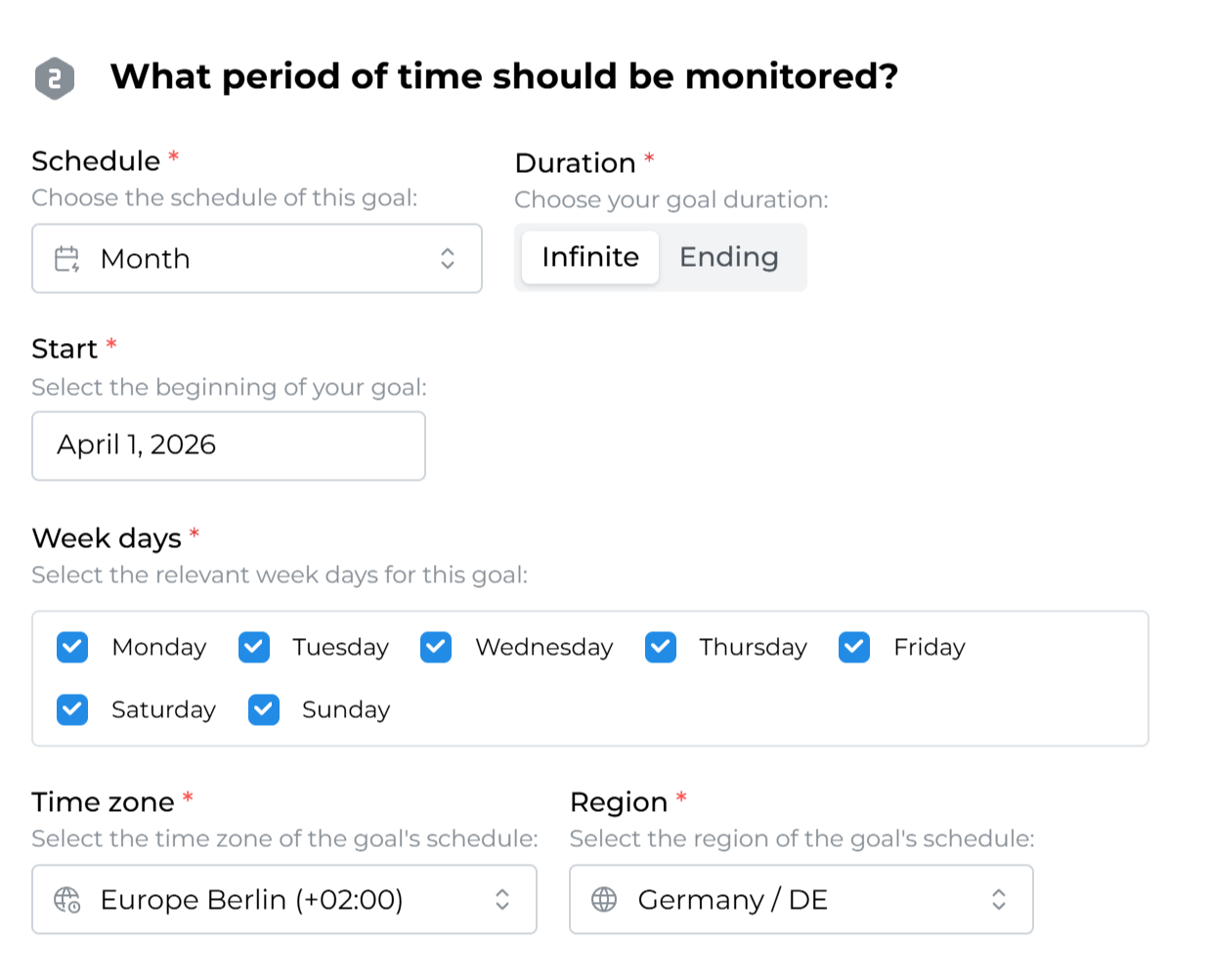Uncheck the Sunday checkbox
The width and height of the screenshot is (1212, 980).
click(264, 709)
